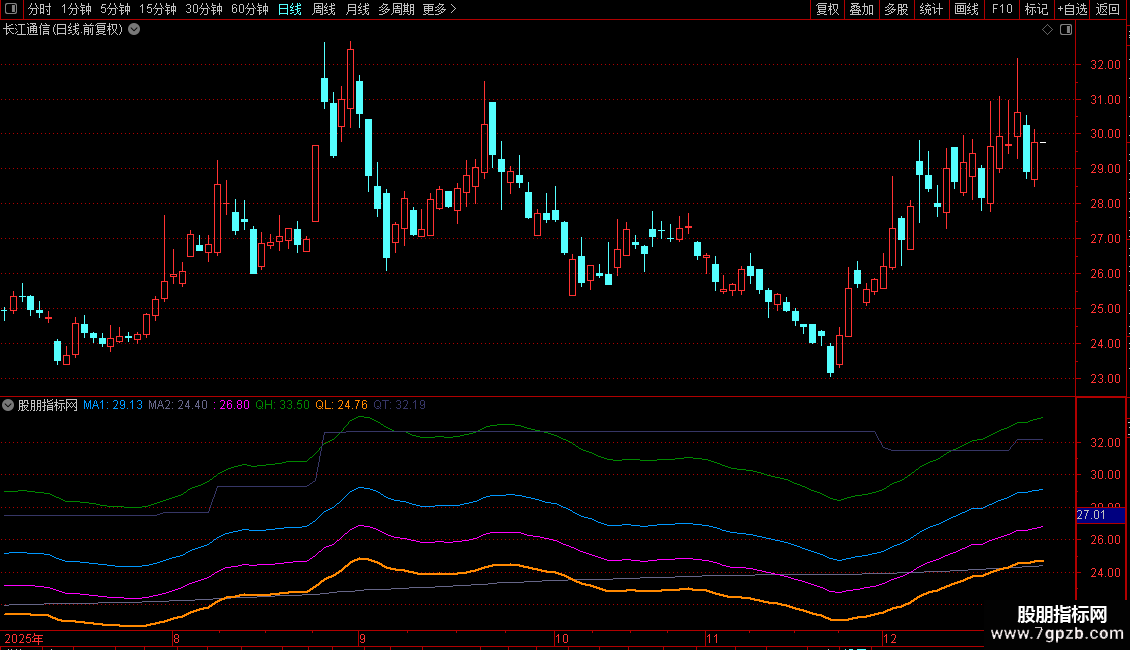Open the 更多 periods list
This screenshot has width=1130, height=650.
point(439,9)
